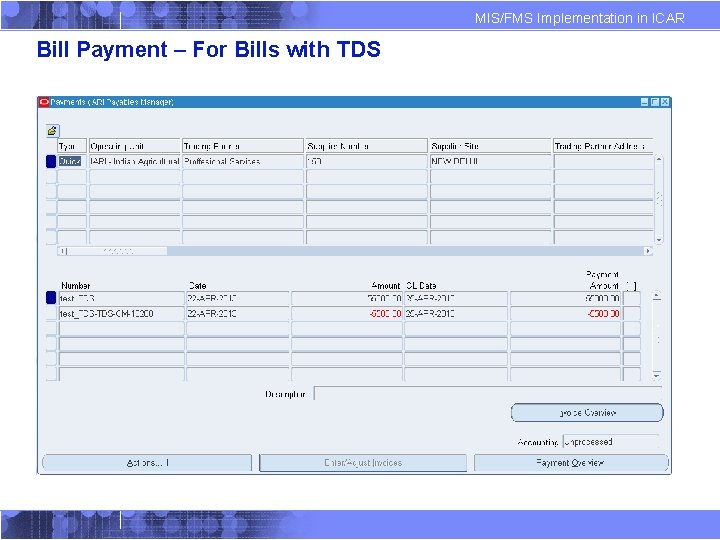Open the Payment Overview button
Viewport: 720px width, 540px height.
coord(570,463)
